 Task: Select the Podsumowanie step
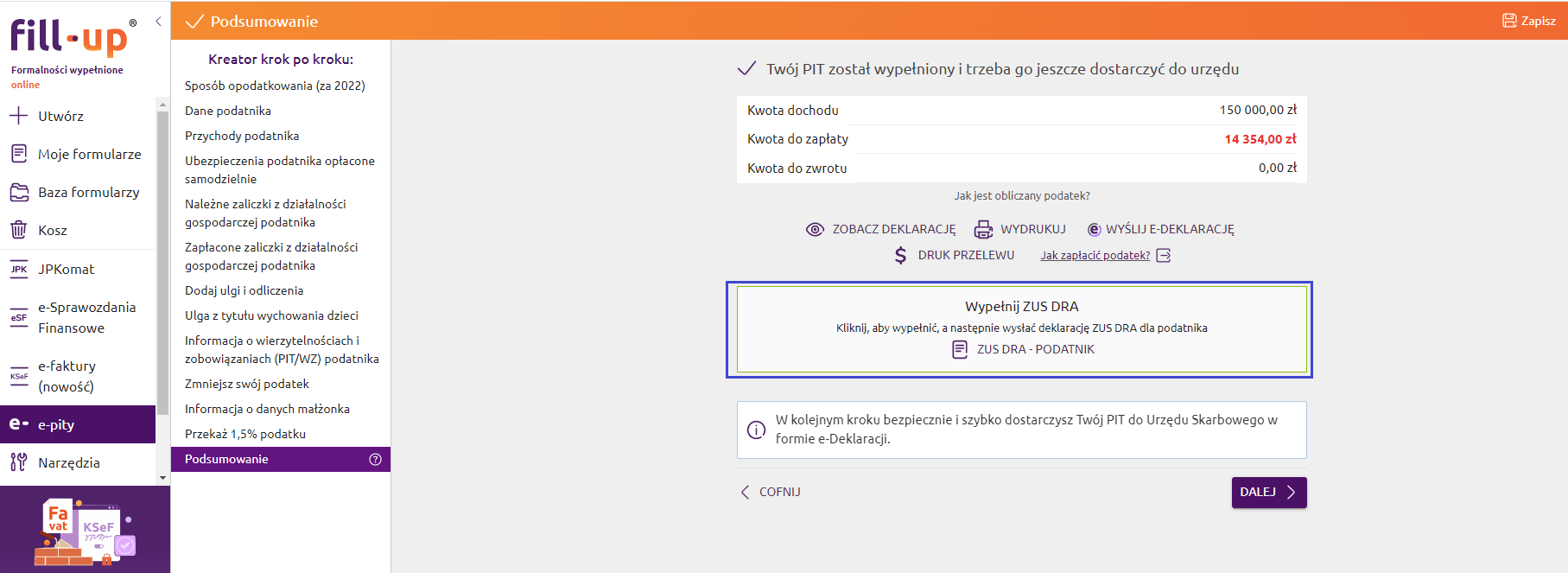point(281,459)
